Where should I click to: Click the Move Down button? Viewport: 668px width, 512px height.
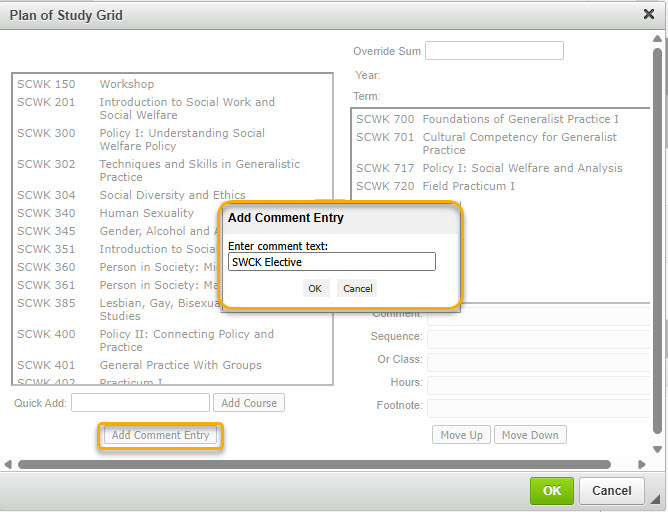point(530,435)
